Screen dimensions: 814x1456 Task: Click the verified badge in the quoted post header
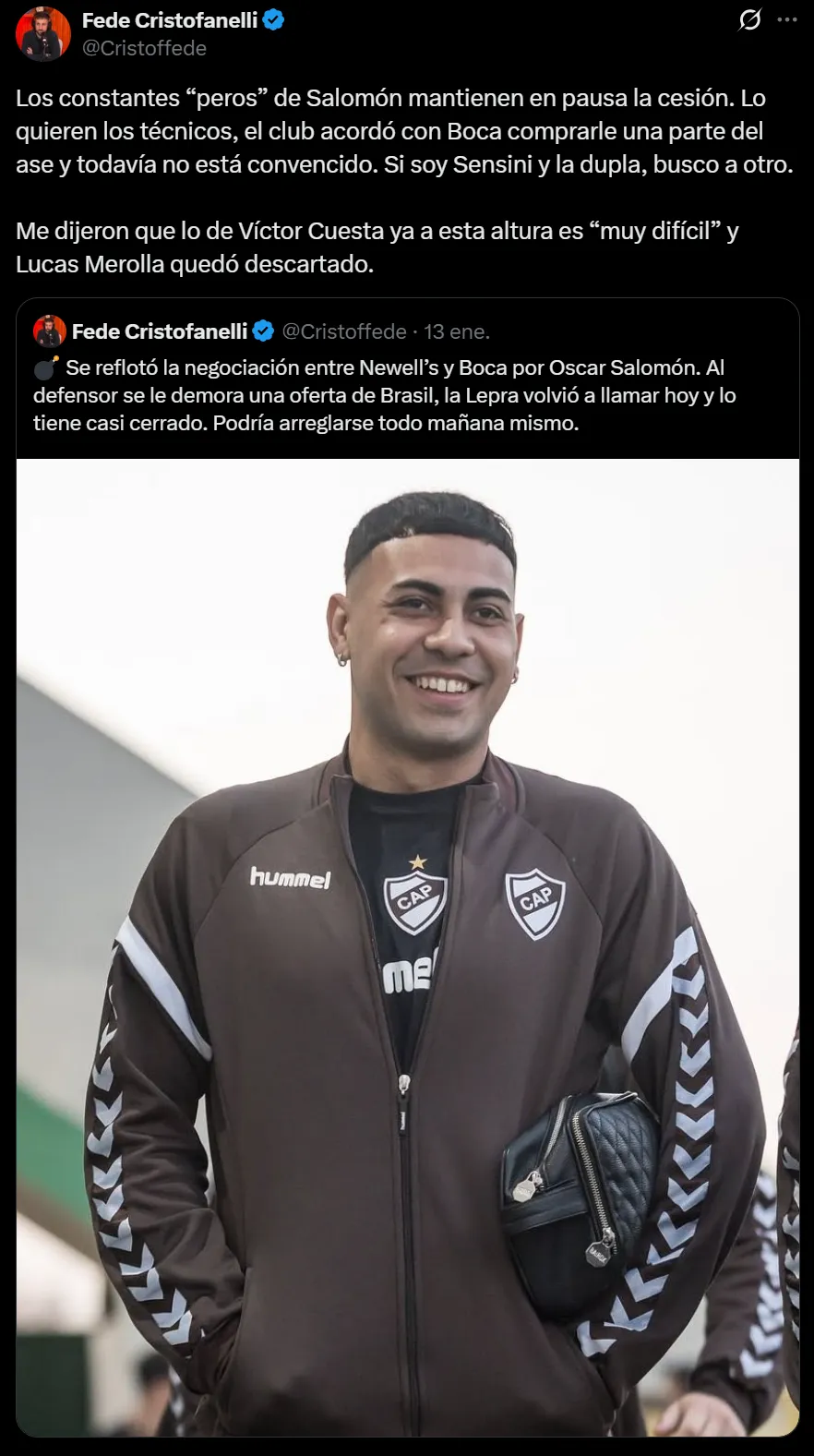pos(263,331)
